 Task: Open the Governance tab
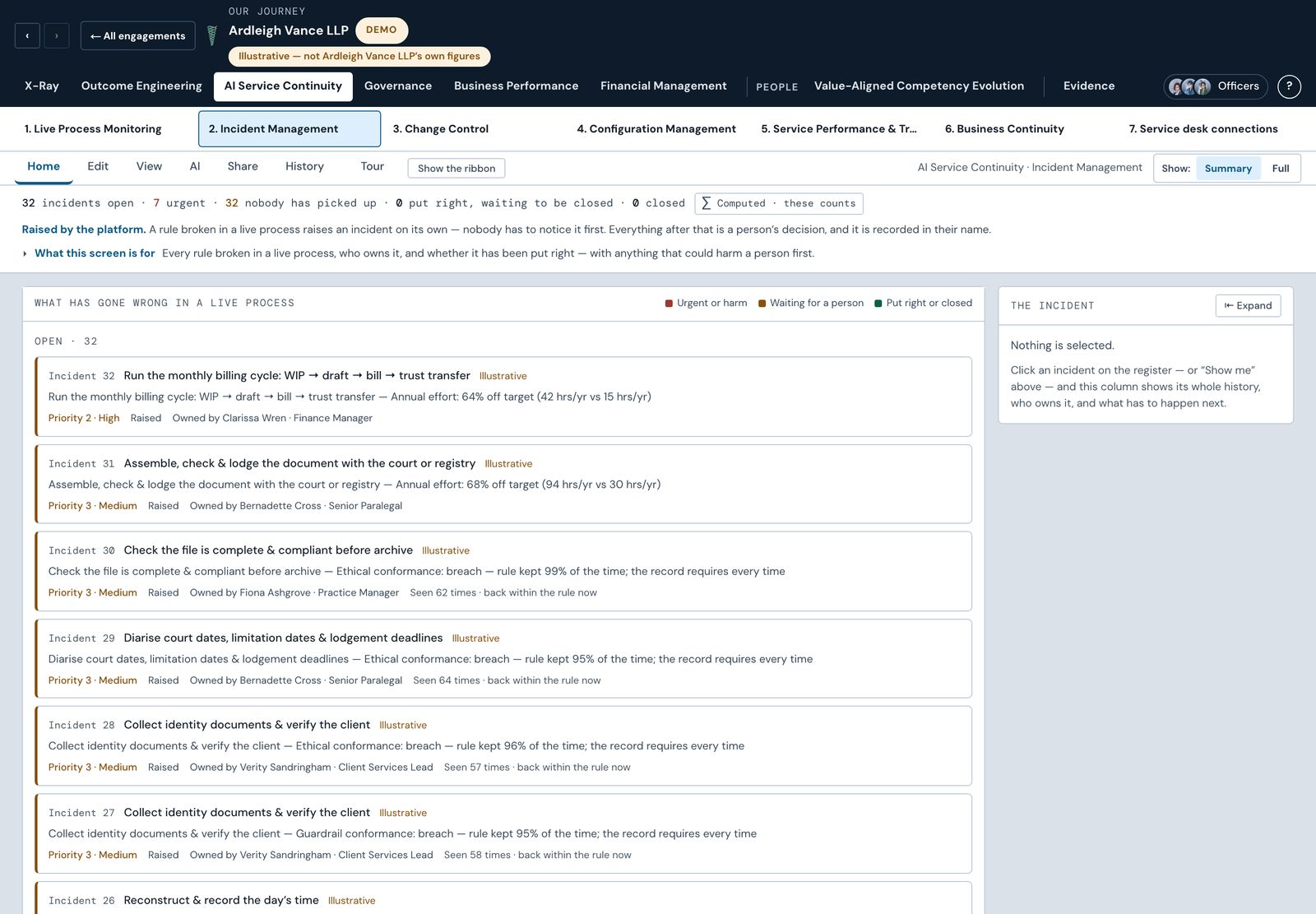pos(398,86)
